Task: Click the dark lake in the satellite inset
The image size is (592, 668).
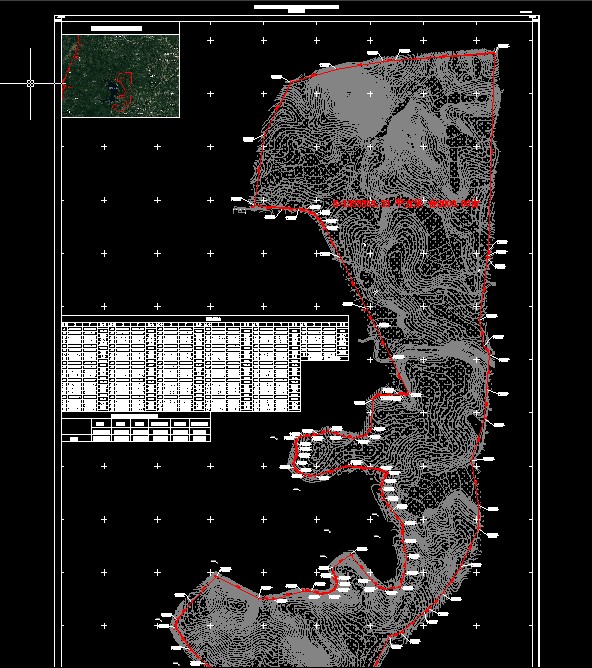Action: [x=112, y=94]
